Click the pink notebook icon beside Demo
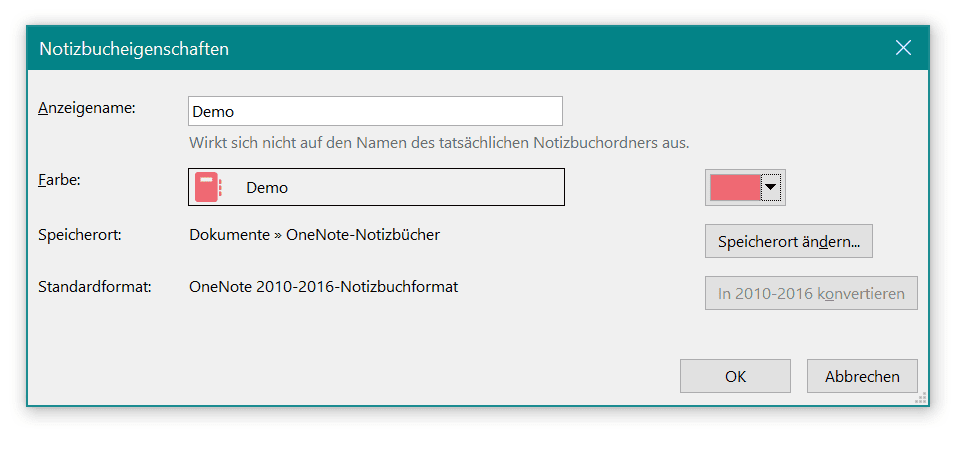The image size is (963, 453). tap(208, 187)
